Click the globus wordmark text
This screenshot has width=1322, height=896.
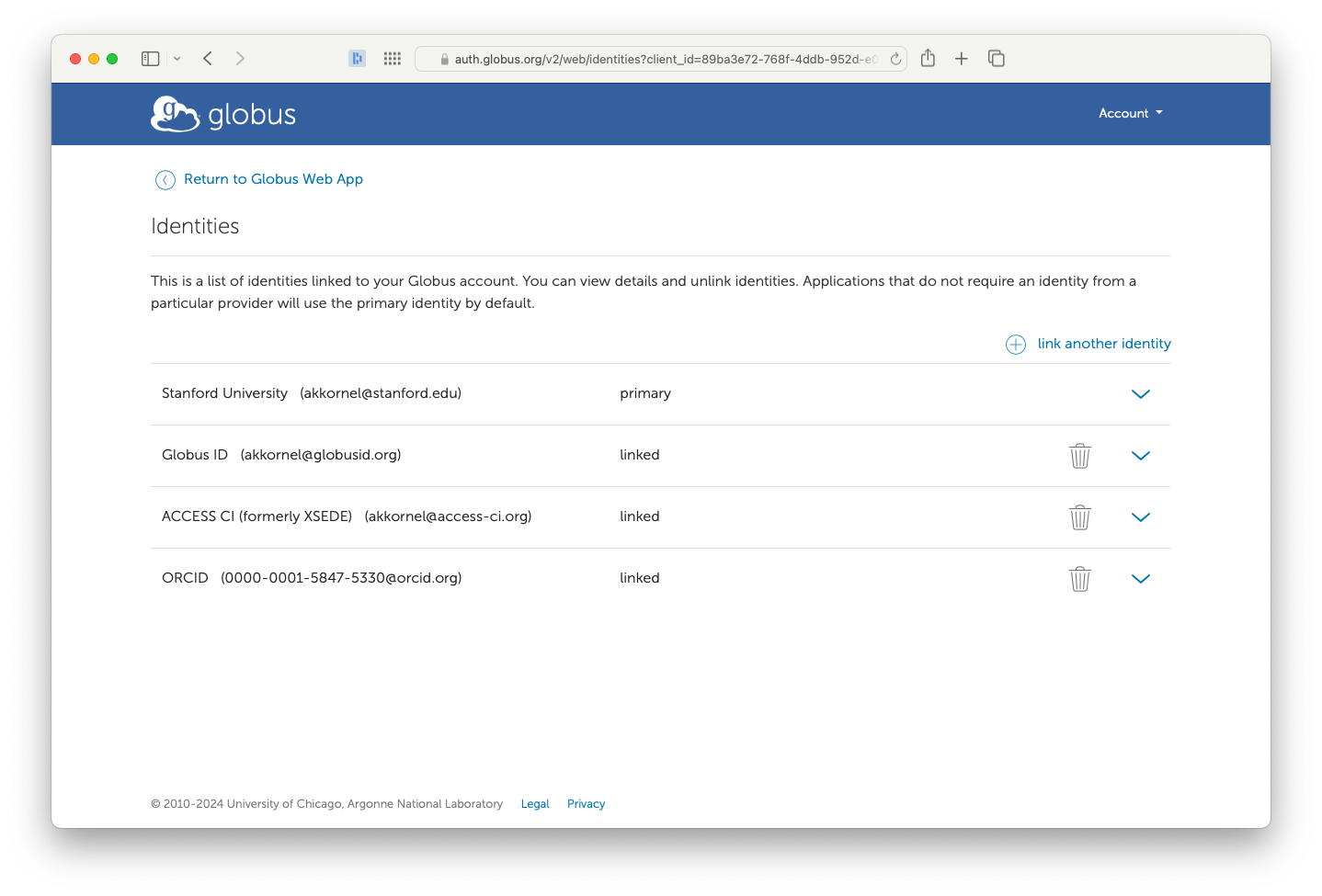(x=252, y=116)
